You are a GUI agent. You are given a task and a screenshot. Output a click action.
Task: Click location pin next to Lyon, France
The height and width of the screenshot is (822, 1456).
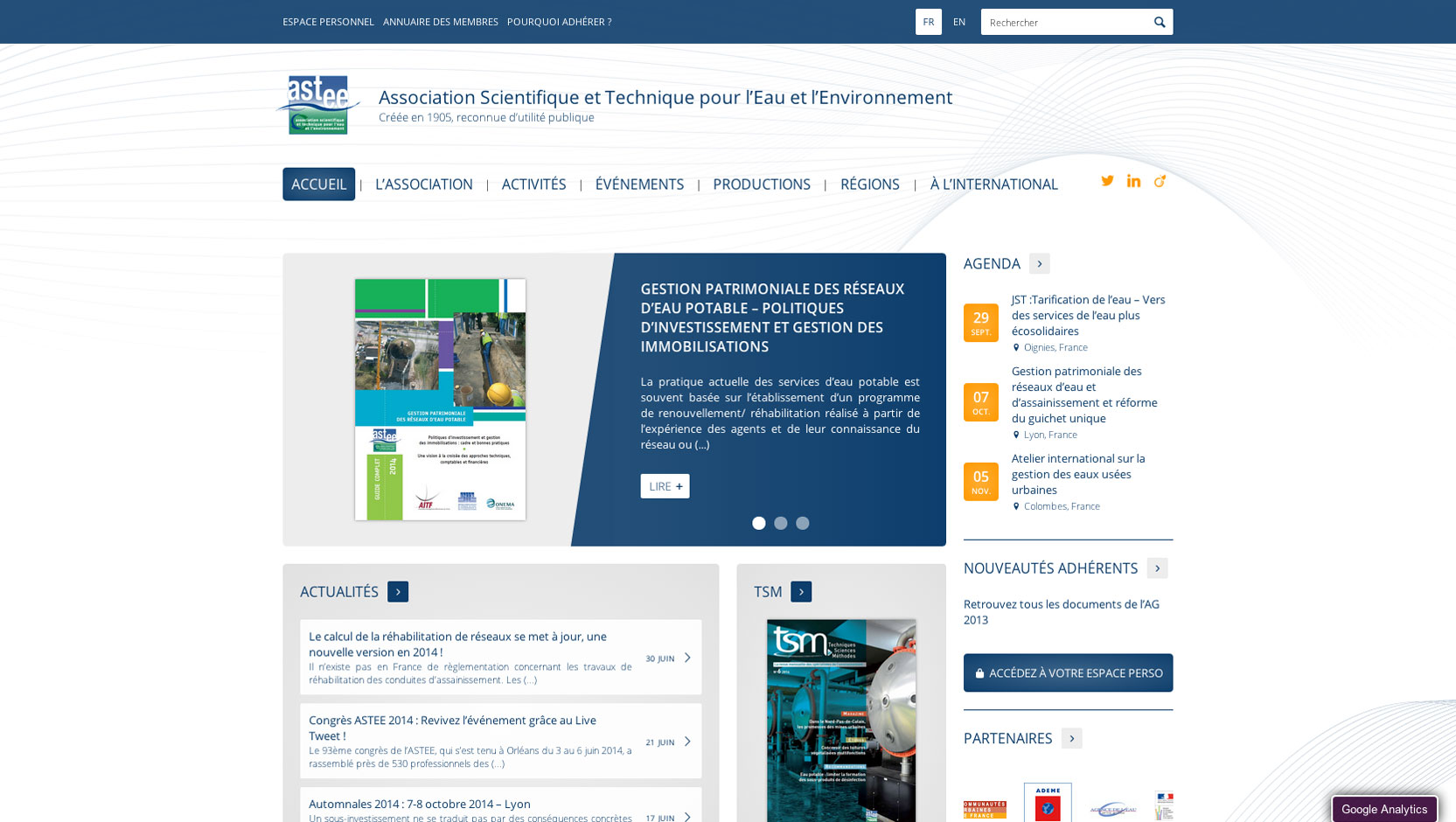tap(1016, 435)
